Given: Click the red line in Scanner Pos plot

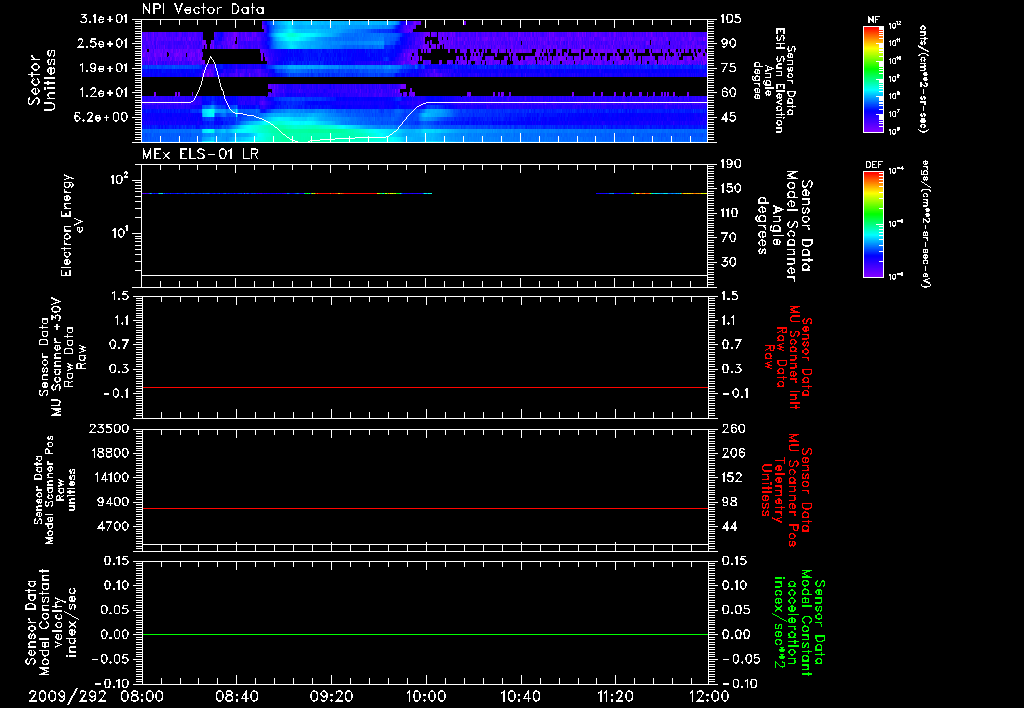Looking at the screenshot, I should (425, 509).
